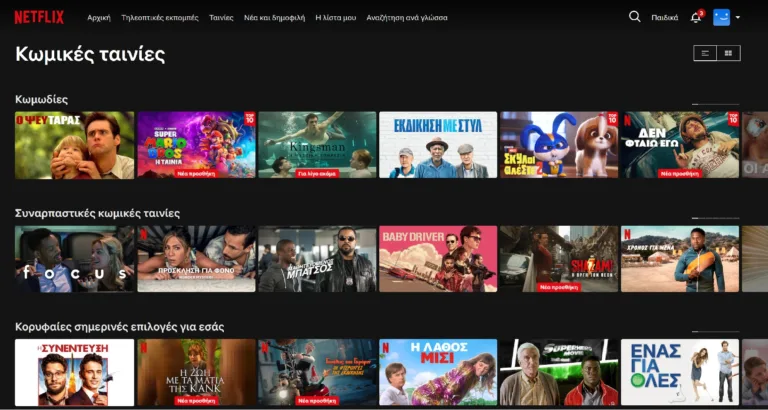Open Εκδίκηση με στυλ thumbnail
768x410 pixels.
pyautogui.click(x=438, y=145)
